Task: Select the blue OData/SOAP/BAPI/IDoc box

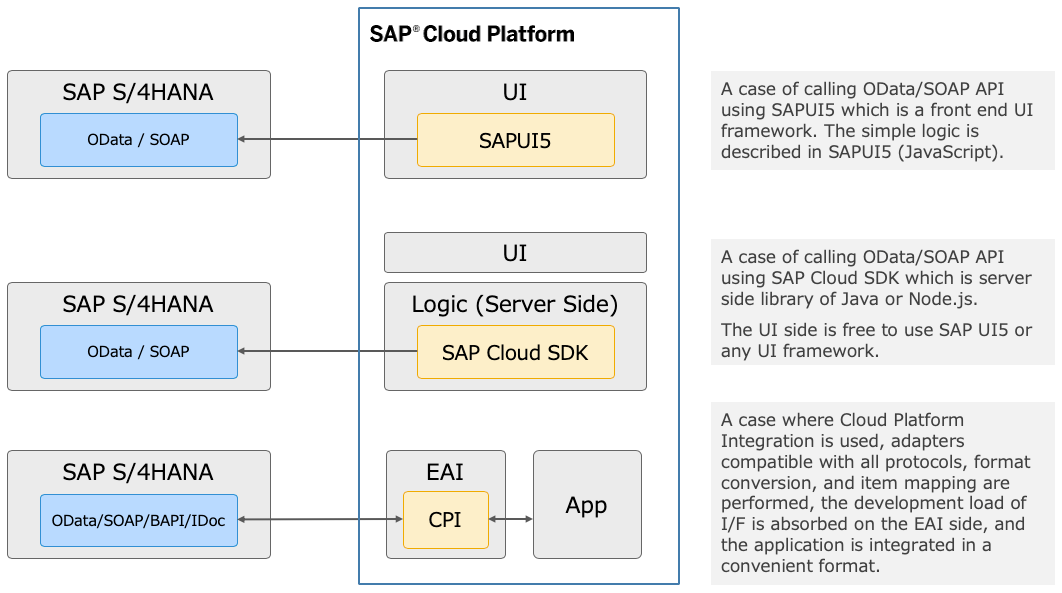Action: (139, 520)
